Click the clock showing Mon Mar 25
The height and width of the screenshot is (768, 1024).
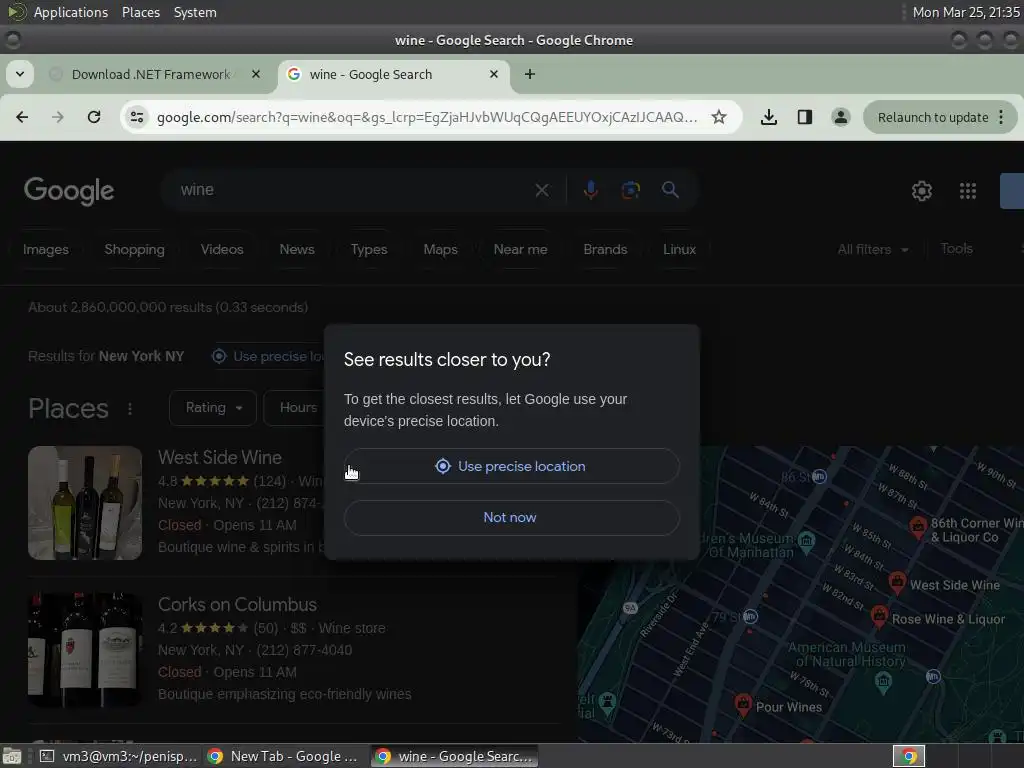(x=966, y=12)
